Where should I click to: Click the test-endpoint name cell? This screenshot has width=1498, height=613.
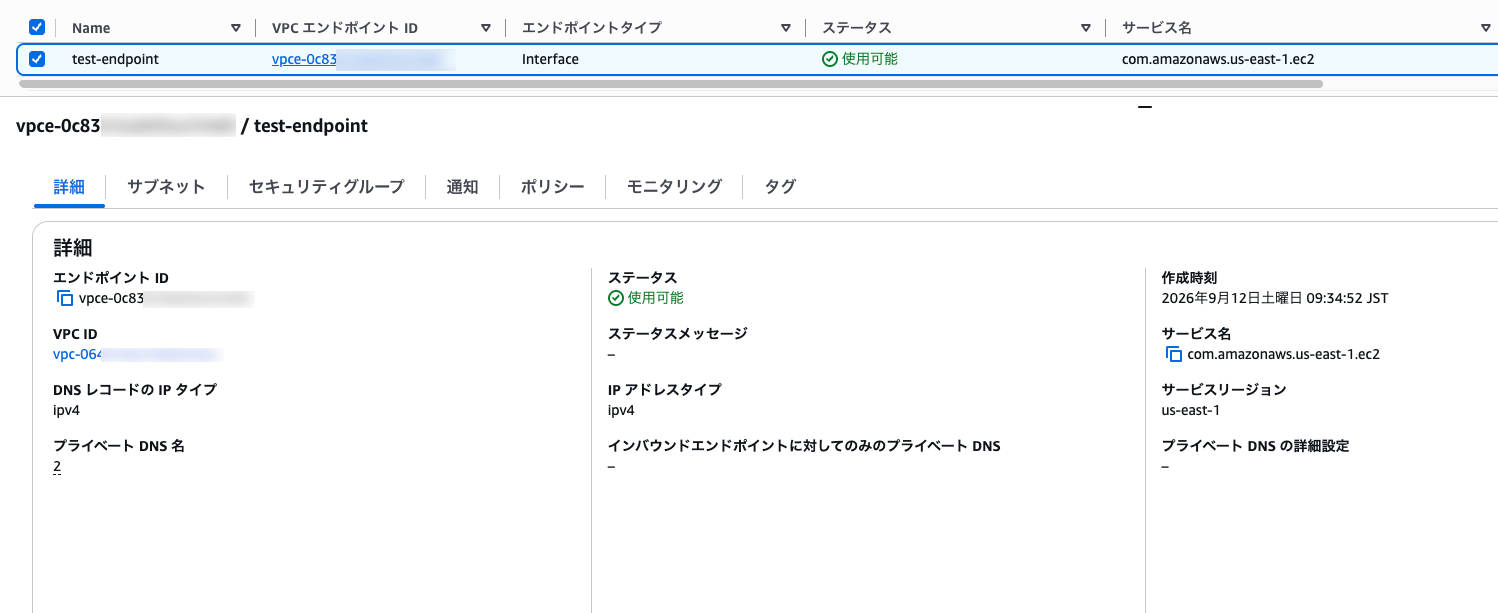click(x=115, y=59)
